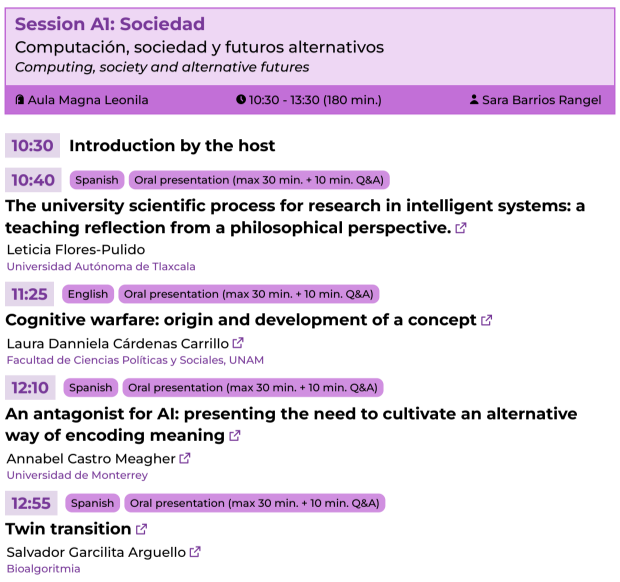Screen dimensions: 620x582
Task: Click Universidad Autónoma de Tlaxcala affiliation
Action: (101, 267)
